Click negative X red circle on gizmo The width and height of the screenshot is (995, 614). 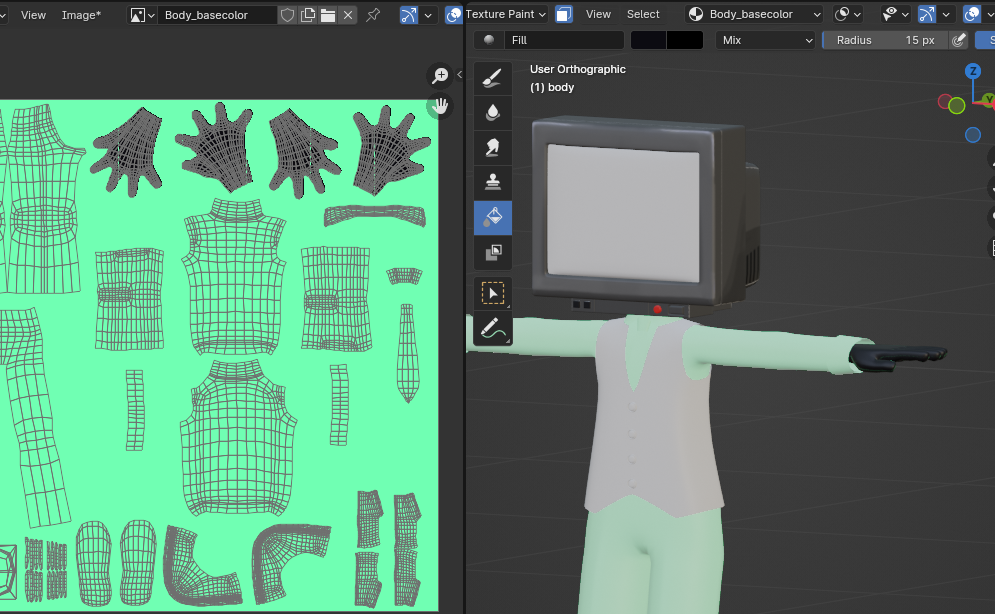pos(945,101)
